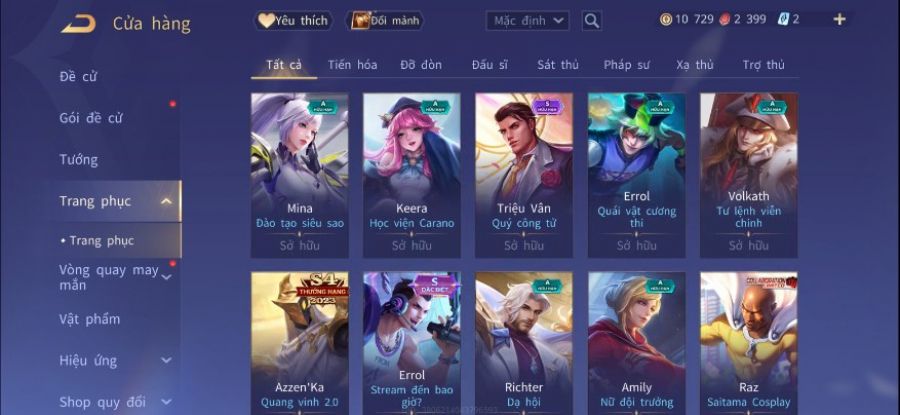Expand the Hiệu ứng sidebar section
900x415 pixels.
(166, 360)
